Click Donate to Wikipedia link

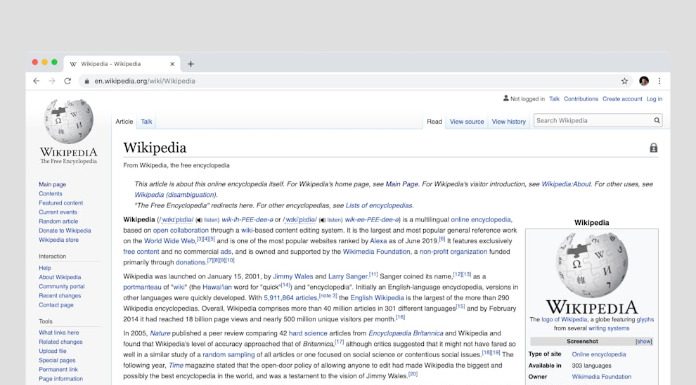click(x=65, y=230)
